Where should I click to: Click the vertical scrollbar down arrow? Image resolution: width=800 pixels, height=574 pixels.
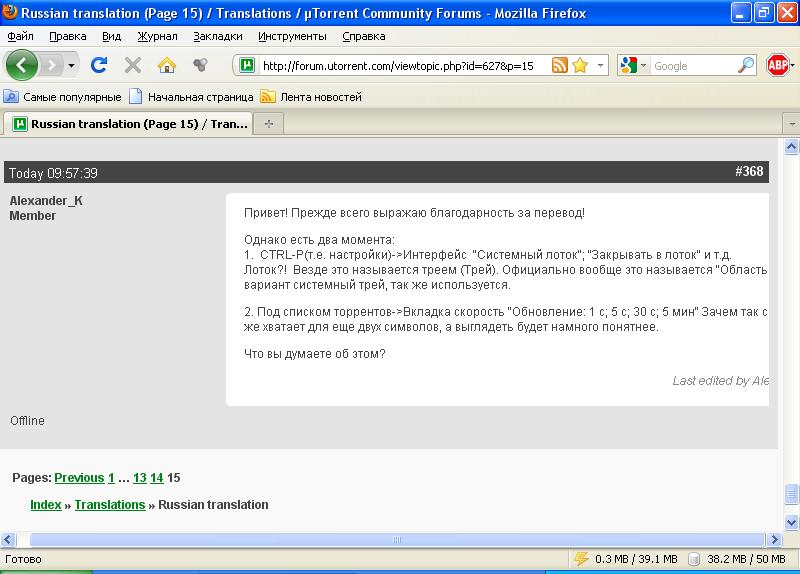(791, 521)
